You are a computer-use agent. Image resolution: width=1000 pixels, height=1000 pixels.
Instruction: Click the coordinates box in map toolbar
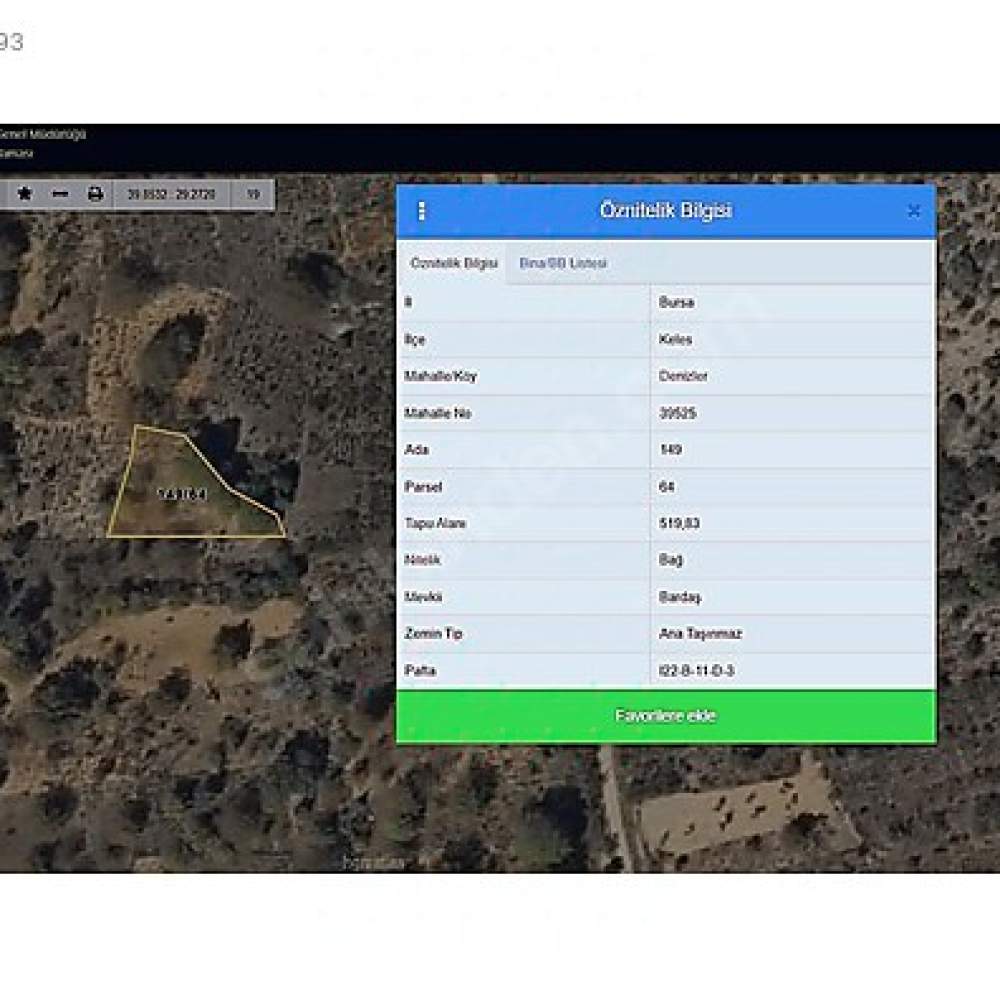(171, 194)
